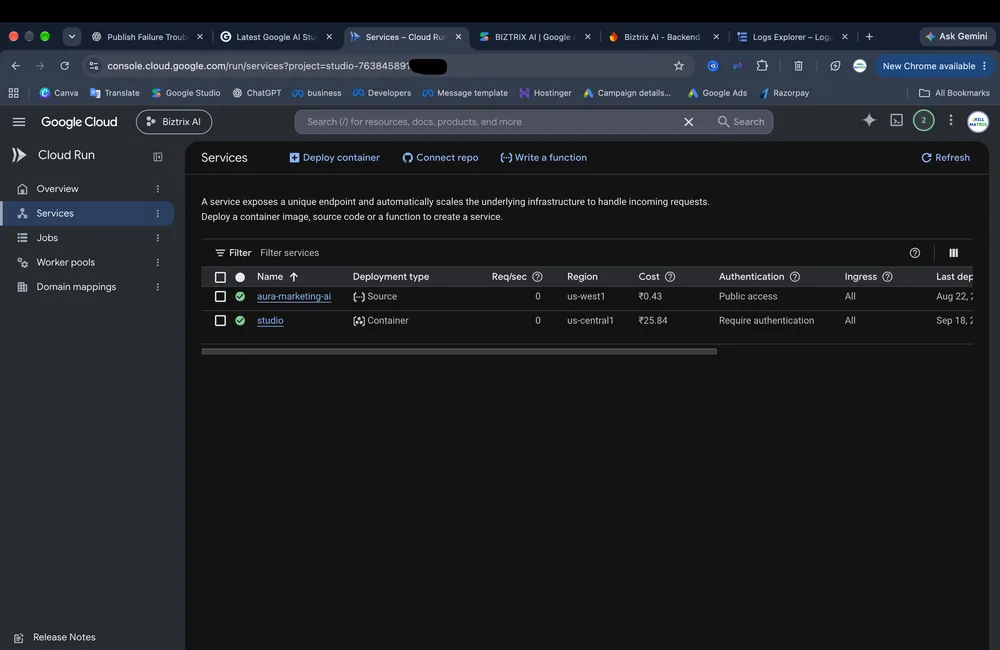Switch to the Biztrix AI - Backend tab
Image resolution: width=1000 pixels, height=650 pixels.
coord(662,37)
